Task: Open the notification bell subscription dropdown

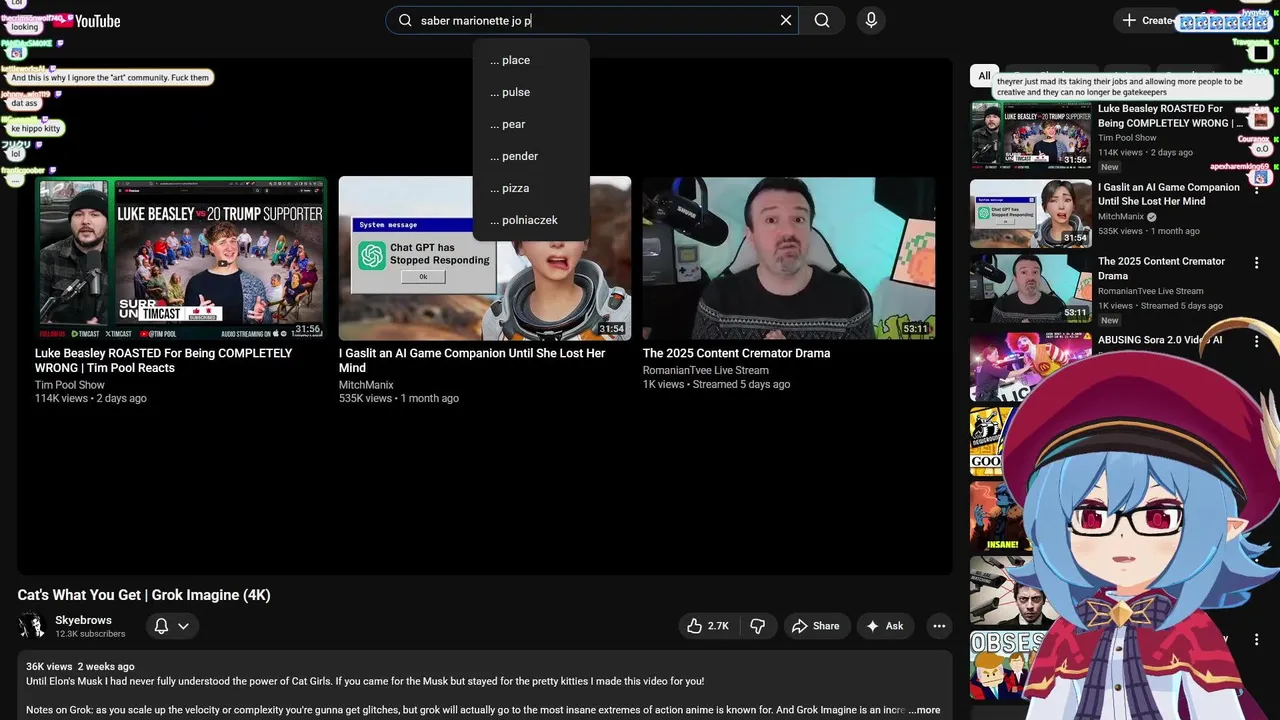Action: pos(172,626)
